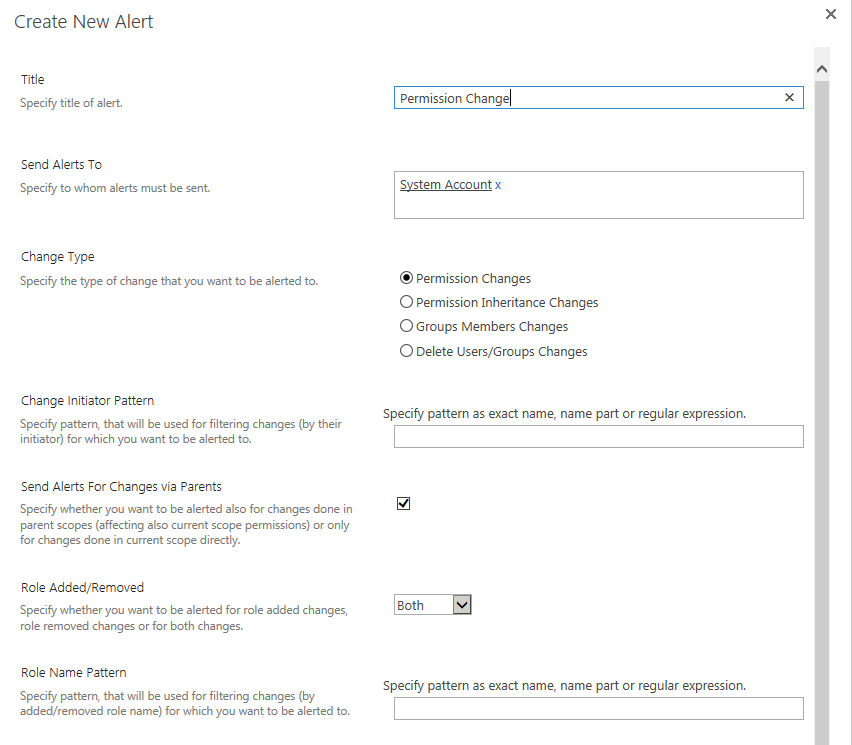Reselect the Permission Changes radio button
This screenshot has height=745, width=852.
coord(407,278)
